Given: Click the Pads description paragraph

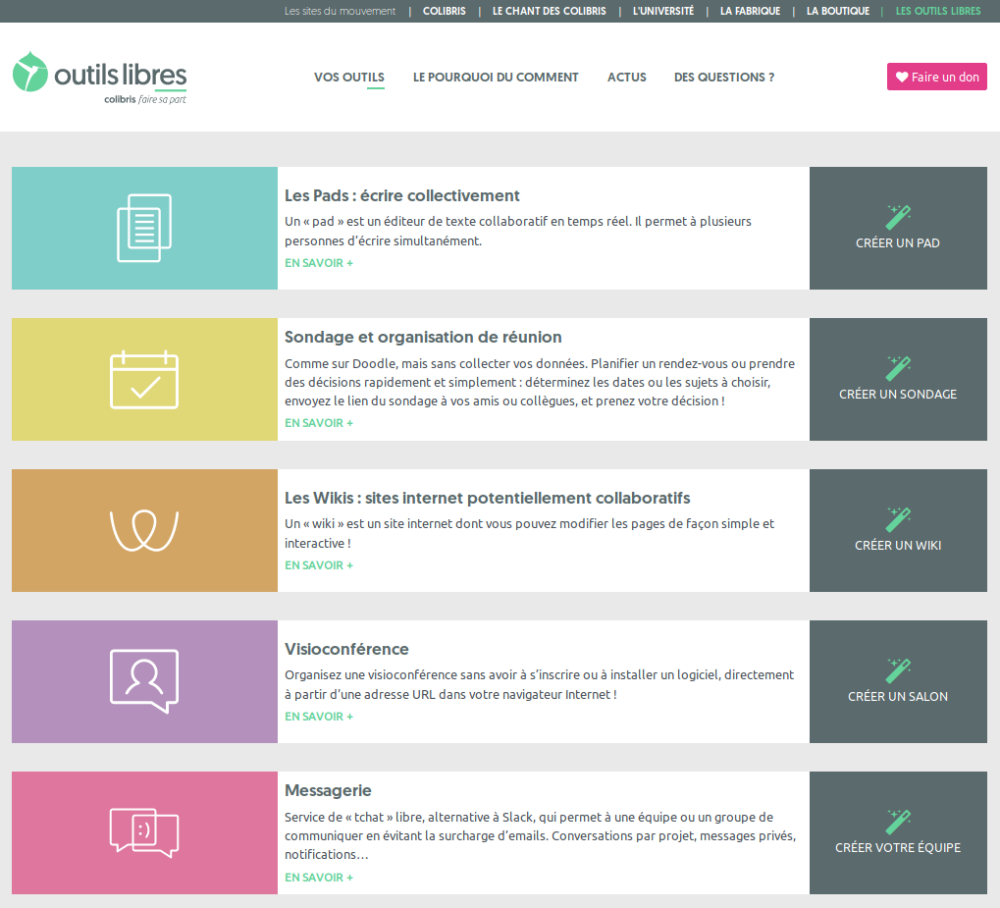Looking at the screenshot, I should (x=518, y=231).
